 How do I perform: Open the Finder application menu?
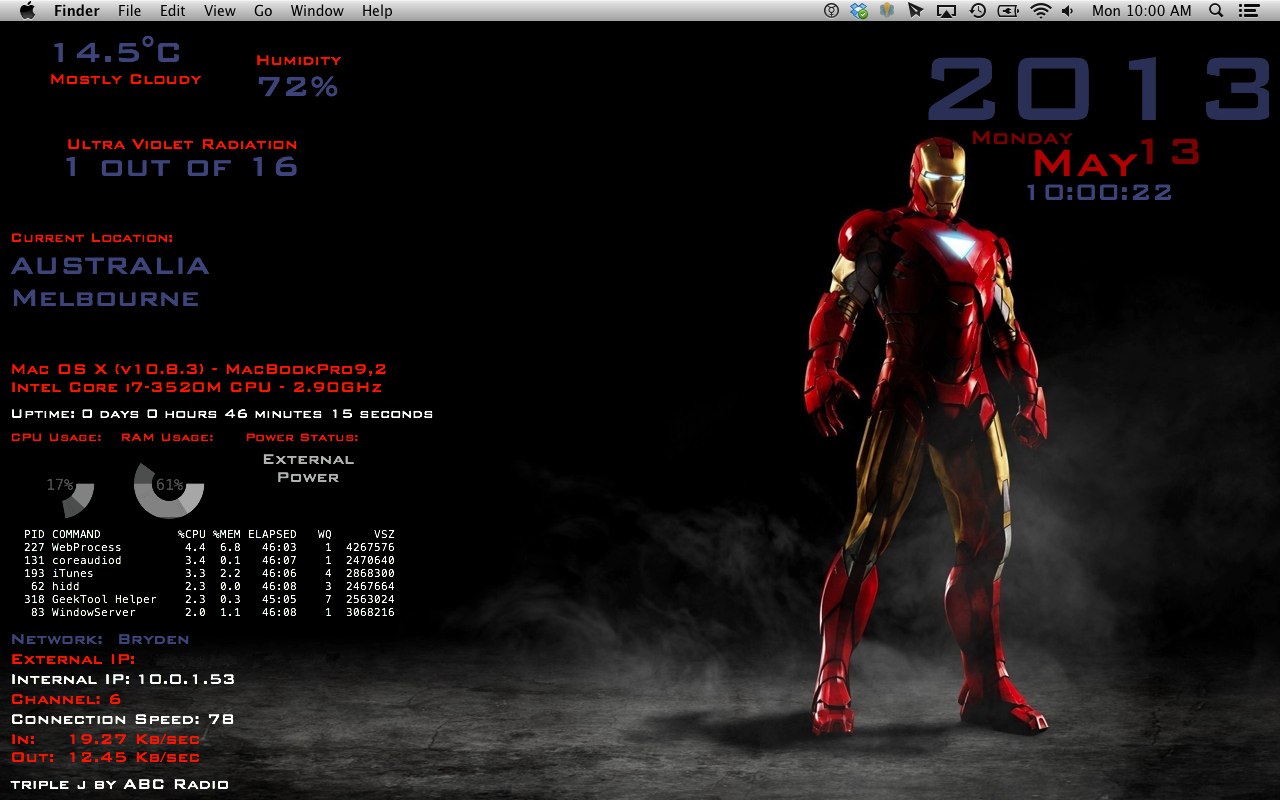point(76,11)
